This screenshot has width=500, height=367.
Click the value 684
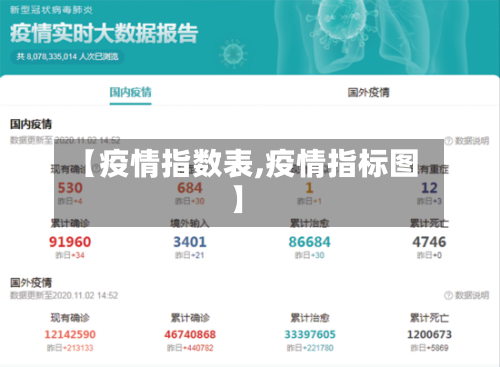point(190,188)
